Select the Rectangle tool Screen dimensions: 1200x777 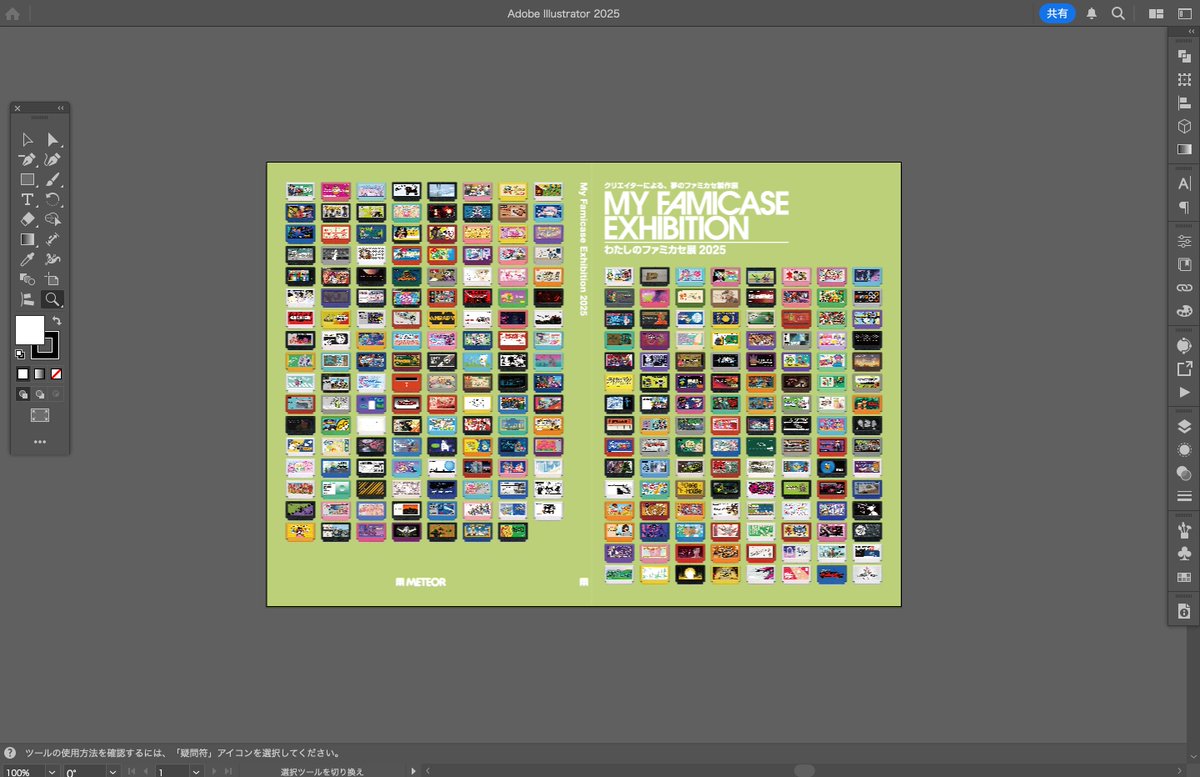click(x=28, y=180)
